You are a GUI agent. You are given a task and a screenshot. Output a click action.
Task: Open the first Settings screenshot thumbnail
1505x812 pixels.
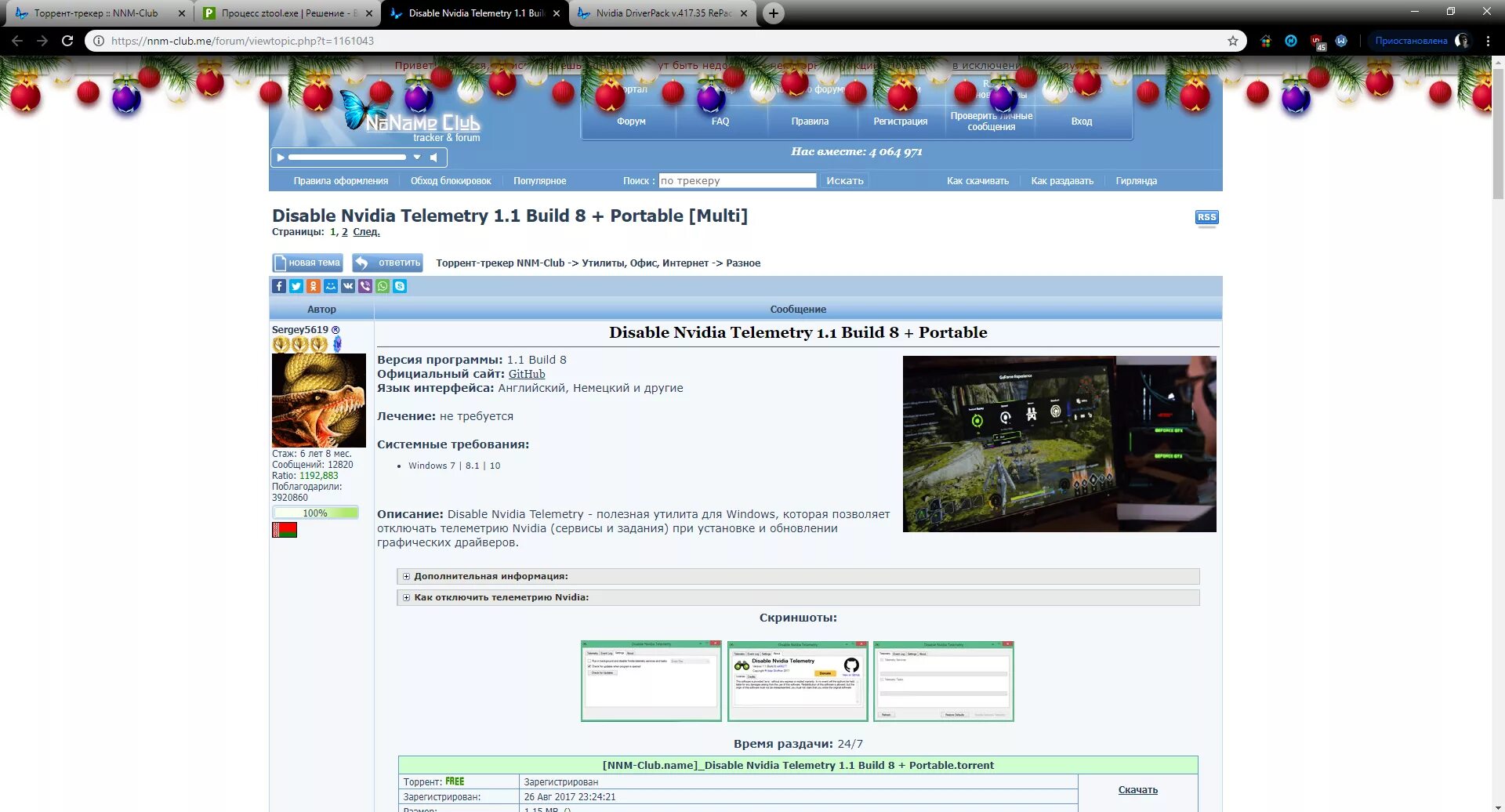(x=651, y=681)
